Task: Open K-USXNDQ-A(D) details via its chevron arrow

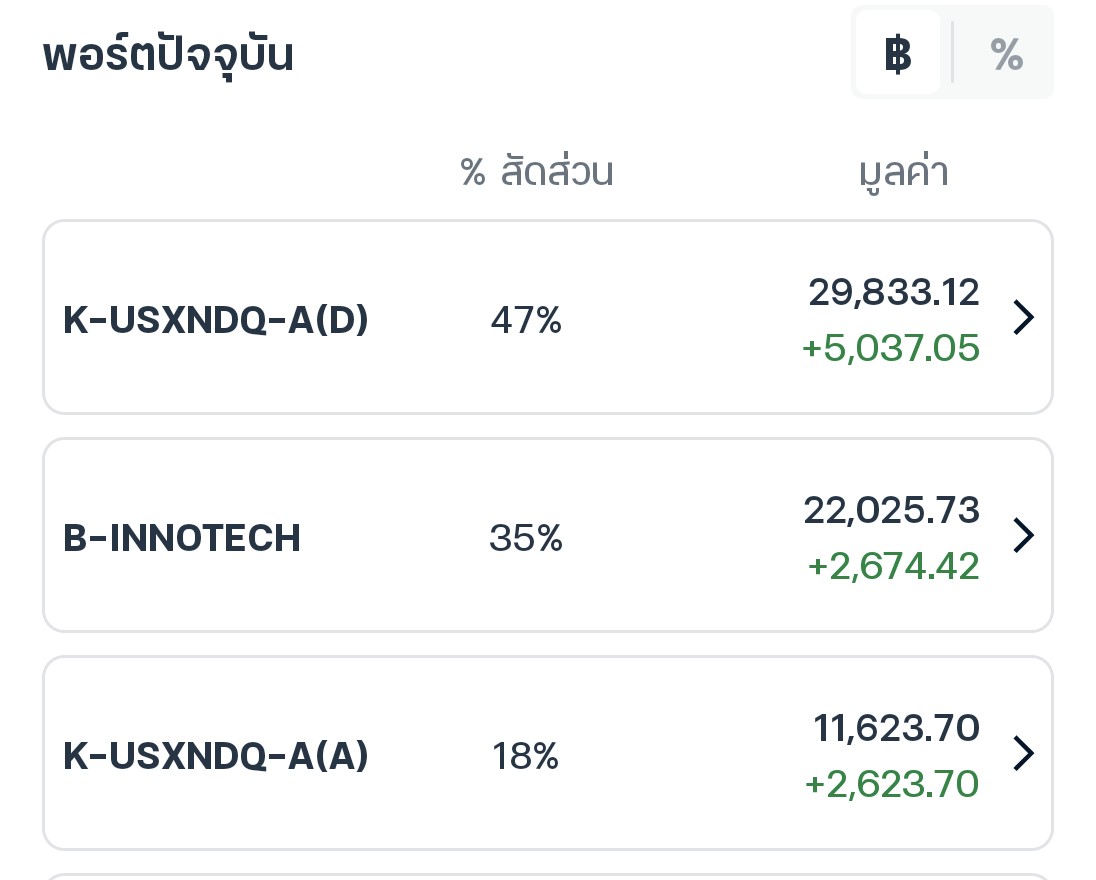Action: (1023, 318)
